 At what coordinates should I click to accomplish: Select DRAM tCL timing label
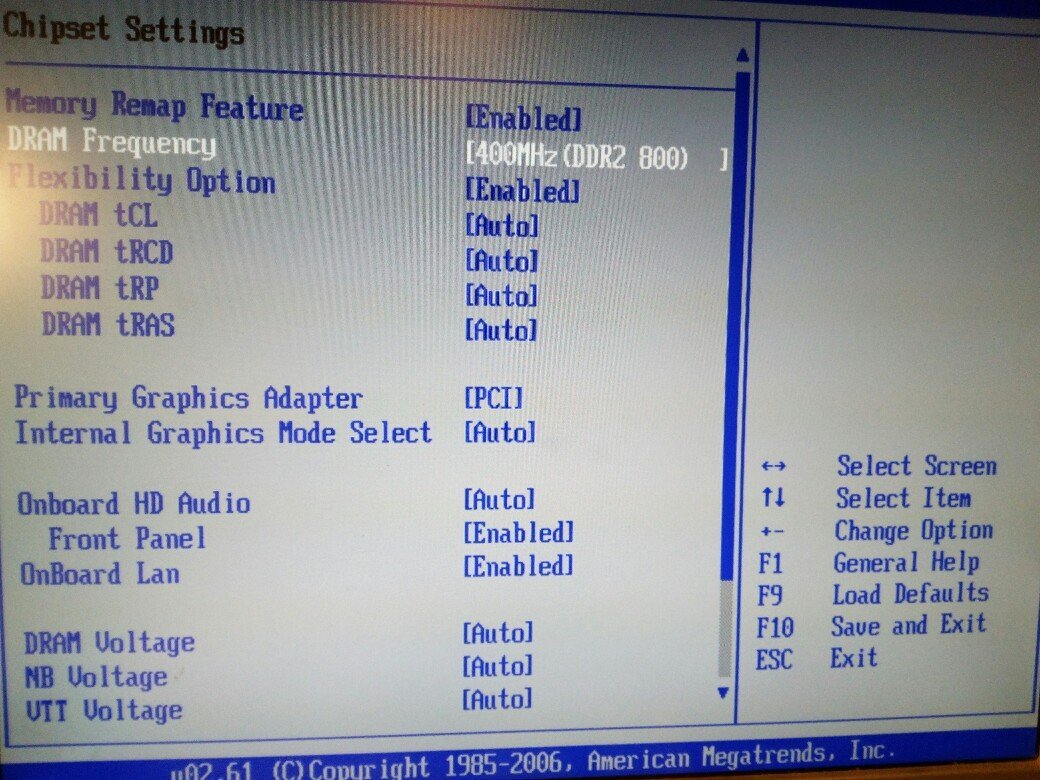[x=99, y=215]
